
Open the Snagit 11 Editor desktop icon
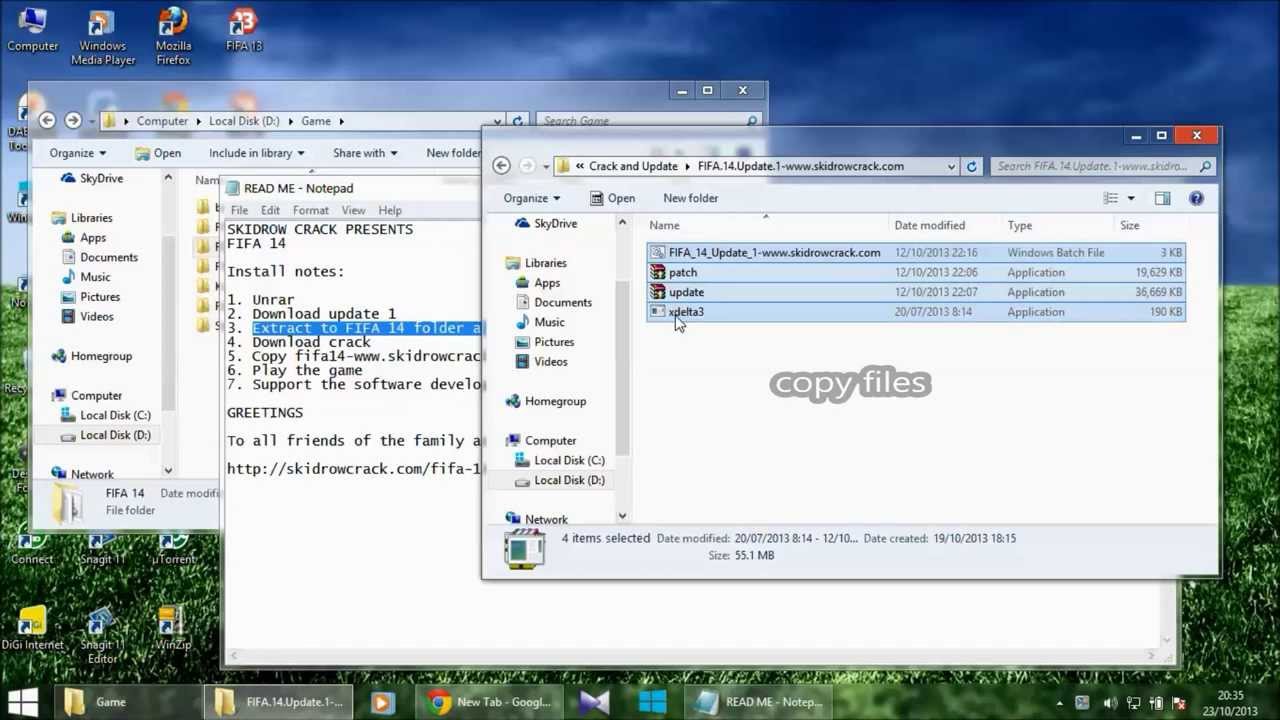coord(102,635)
